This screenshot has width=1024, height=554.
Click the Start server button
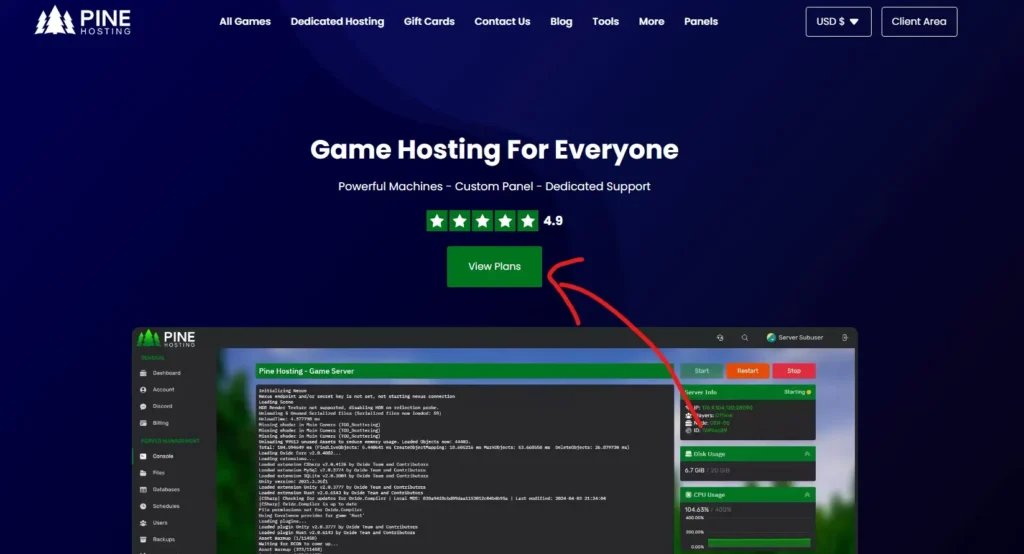(701, 371)
